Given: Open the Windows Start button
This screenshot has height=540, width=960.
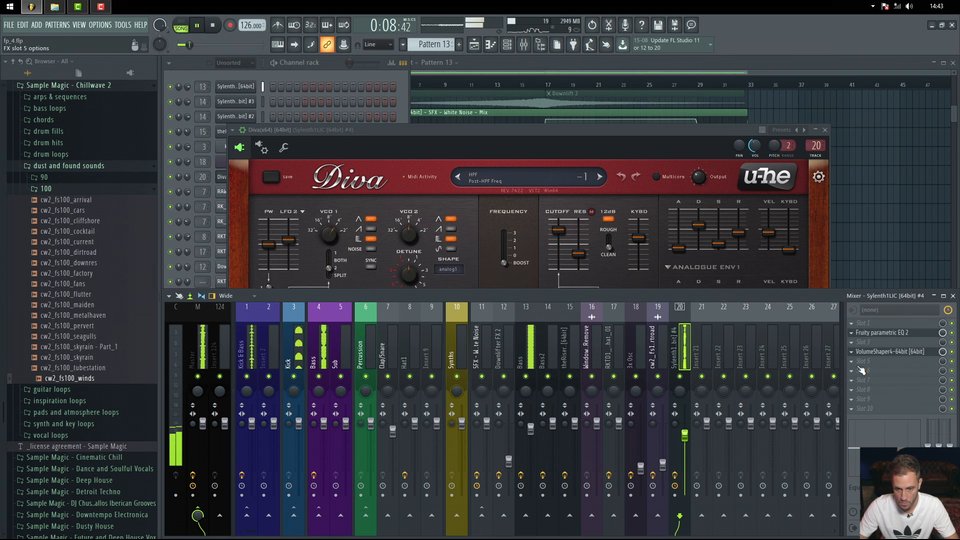Looking at the screenshot, I should 10,7.
